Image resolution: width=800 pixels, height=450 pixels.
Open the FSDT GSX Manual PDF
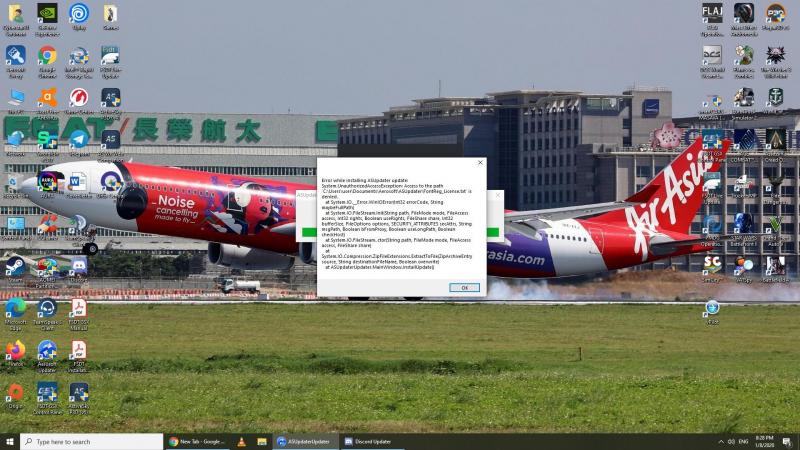coord(79,314)
